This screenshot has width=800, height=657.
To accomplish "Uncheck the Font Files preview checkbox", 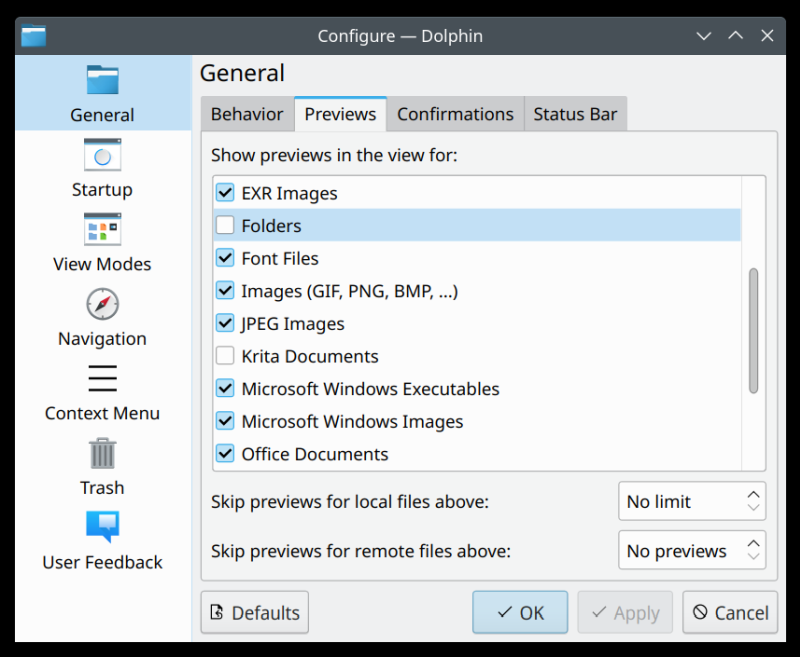I will point(225,258).
